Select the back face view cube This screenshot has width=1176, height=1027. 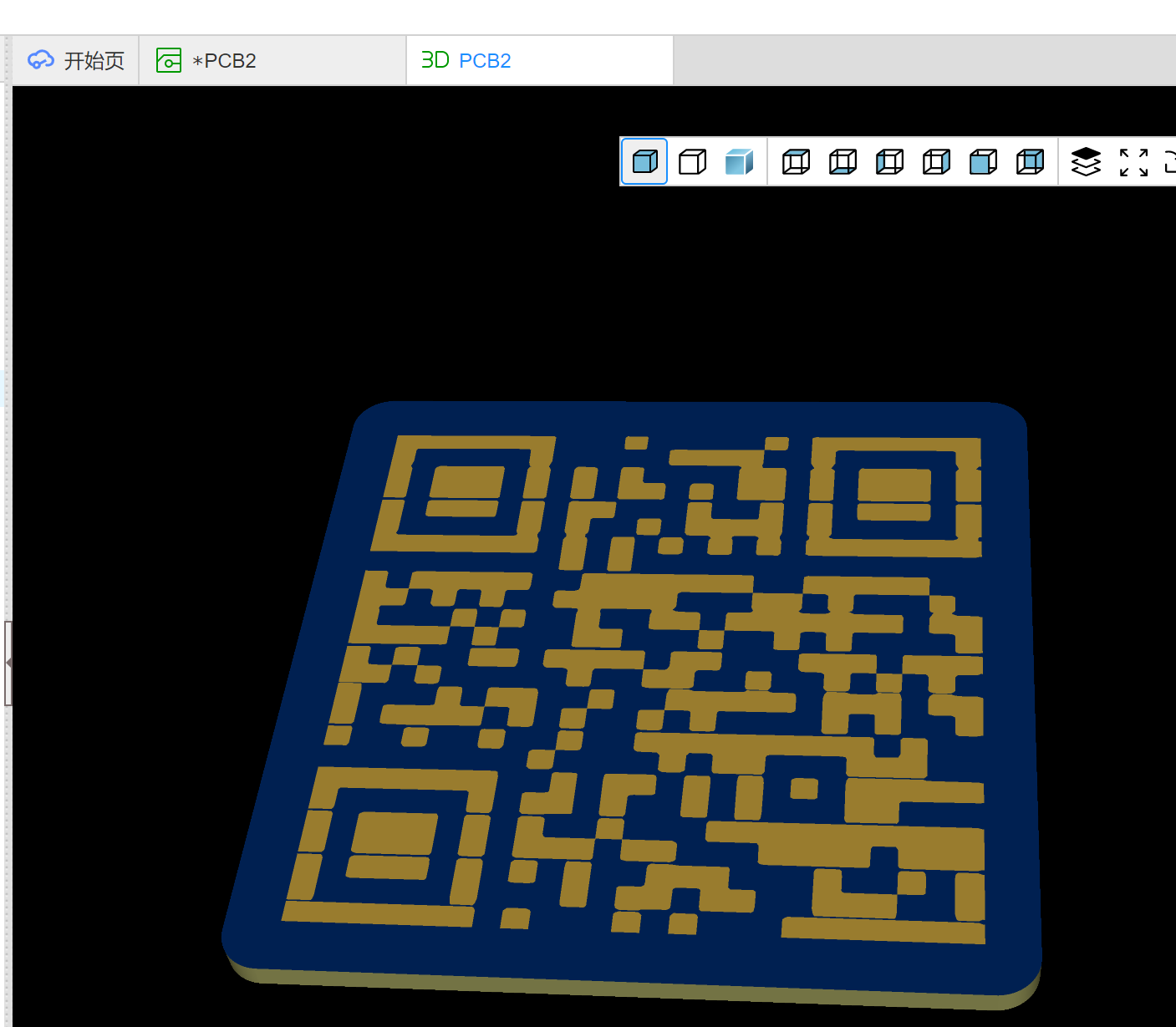click(1030, 161)
